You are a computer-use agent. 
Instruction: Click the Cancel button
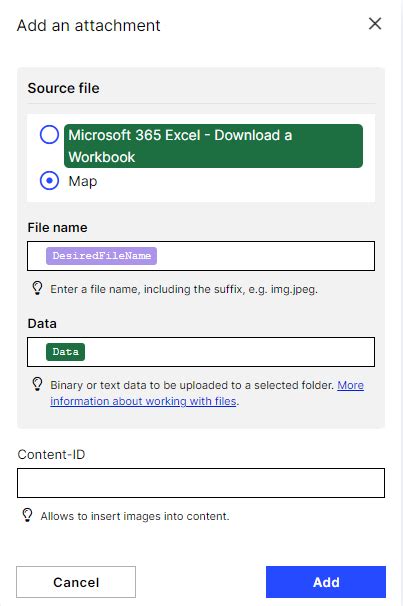point(76,582)
